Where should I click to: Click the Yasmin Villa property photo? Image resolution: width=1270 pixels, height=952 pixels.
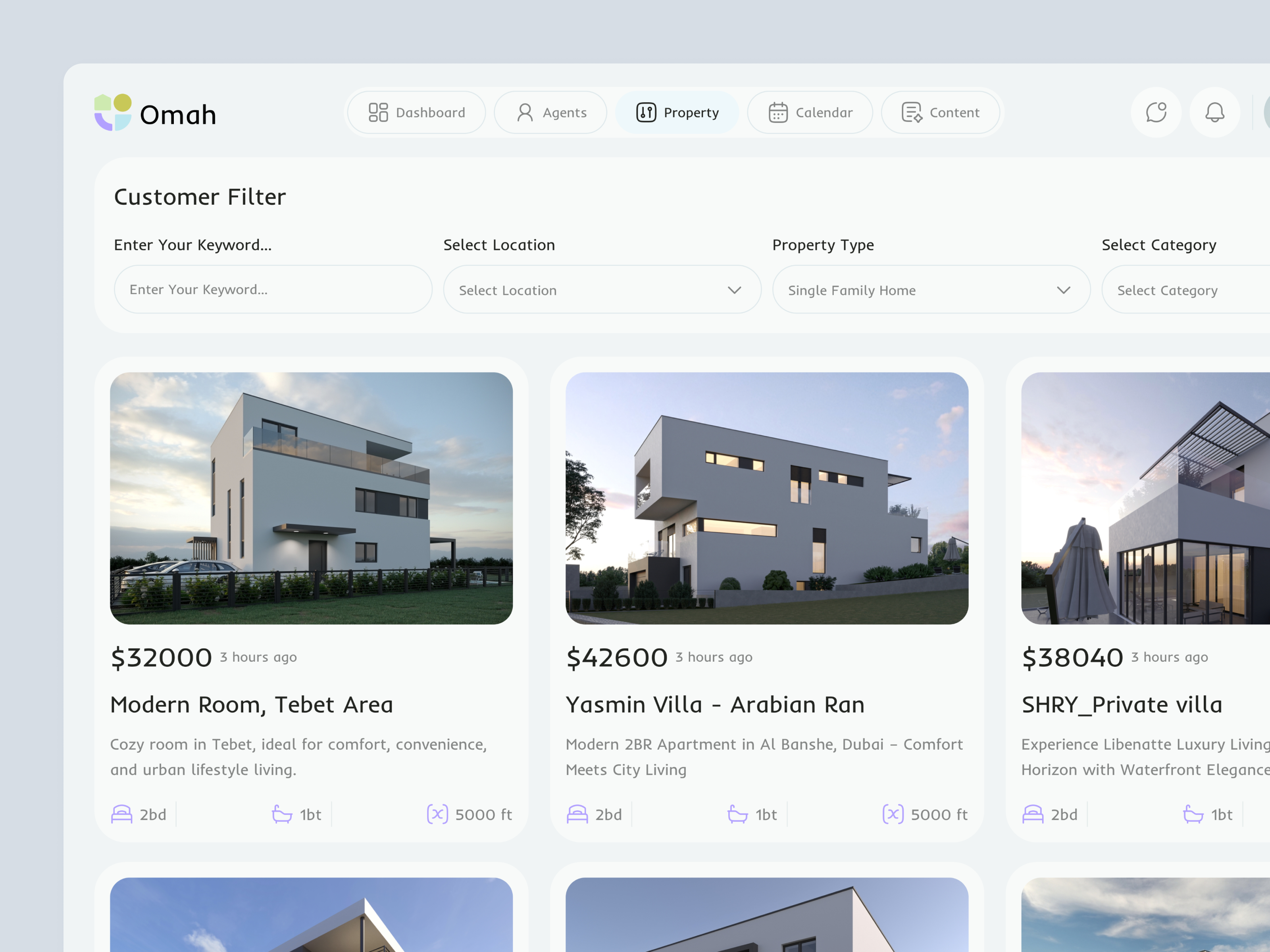pyautogui.click(x=768, y=498)
